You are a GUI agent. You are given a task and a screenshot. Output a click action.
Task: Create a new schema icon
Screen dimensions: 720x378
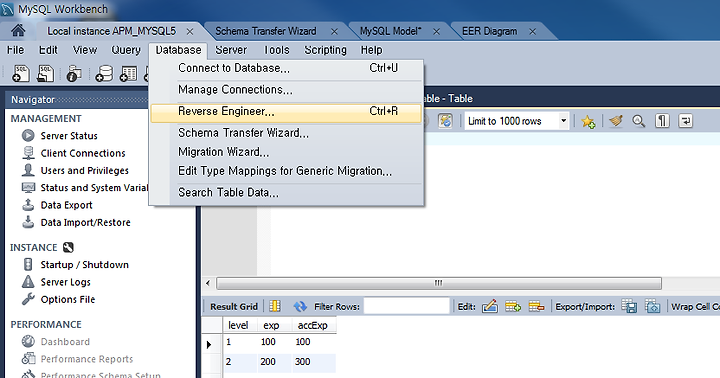tap(104, 73)
